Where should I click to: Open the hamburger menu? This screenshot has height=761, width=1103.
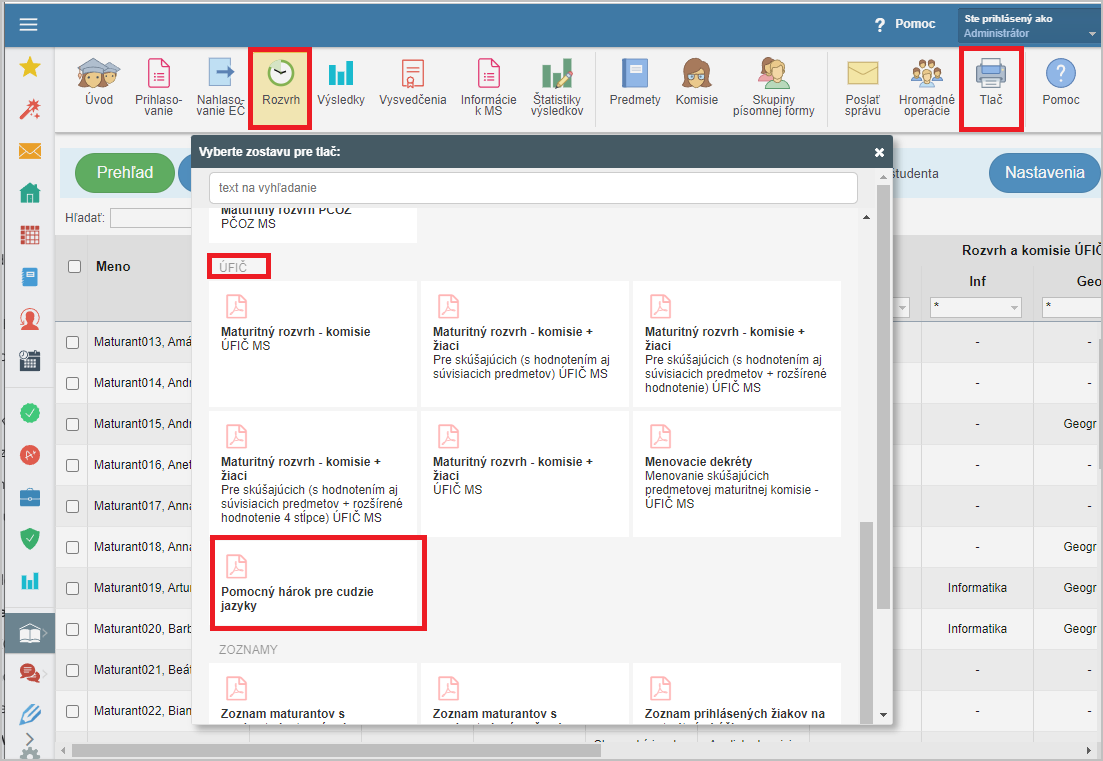click(x=28, y=25)
